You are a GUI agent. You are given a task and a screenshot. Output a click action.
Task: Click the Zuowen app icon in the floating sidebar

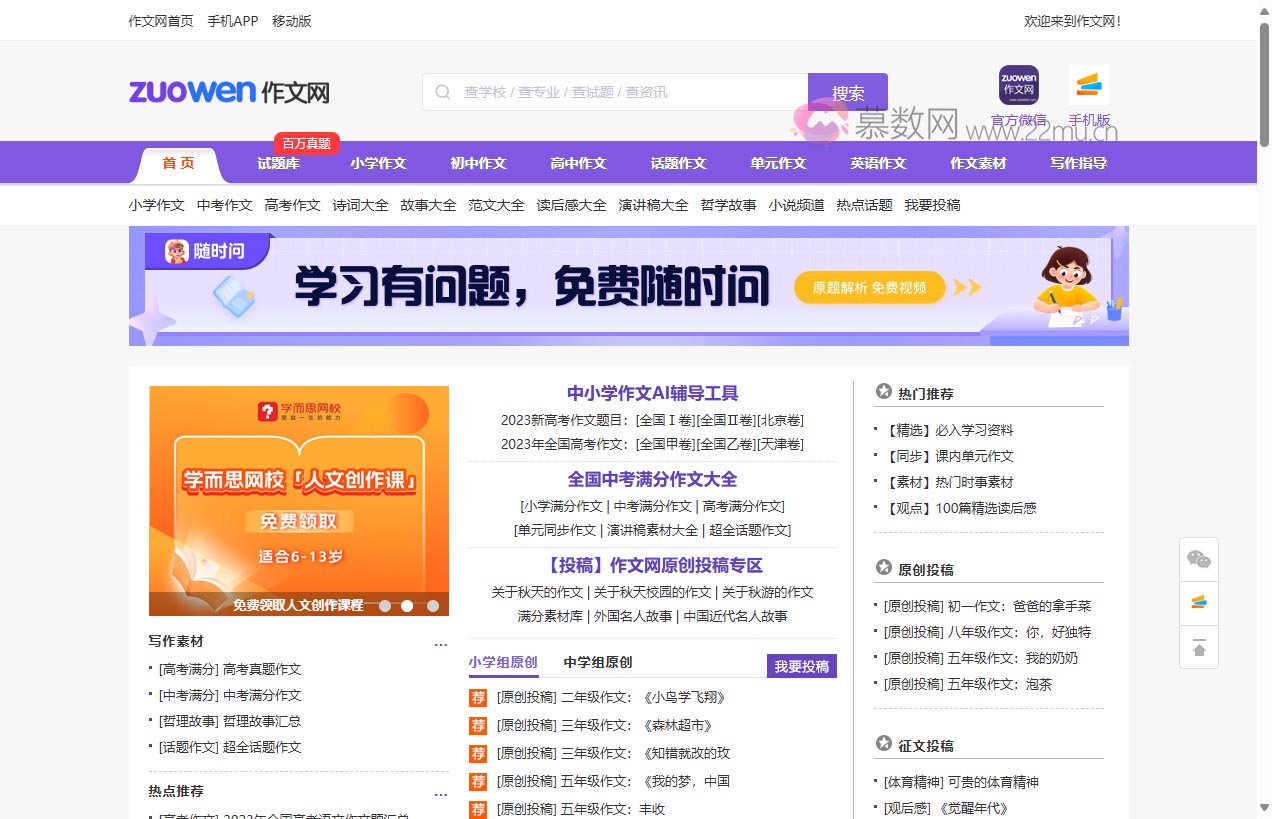(1199, 602)
